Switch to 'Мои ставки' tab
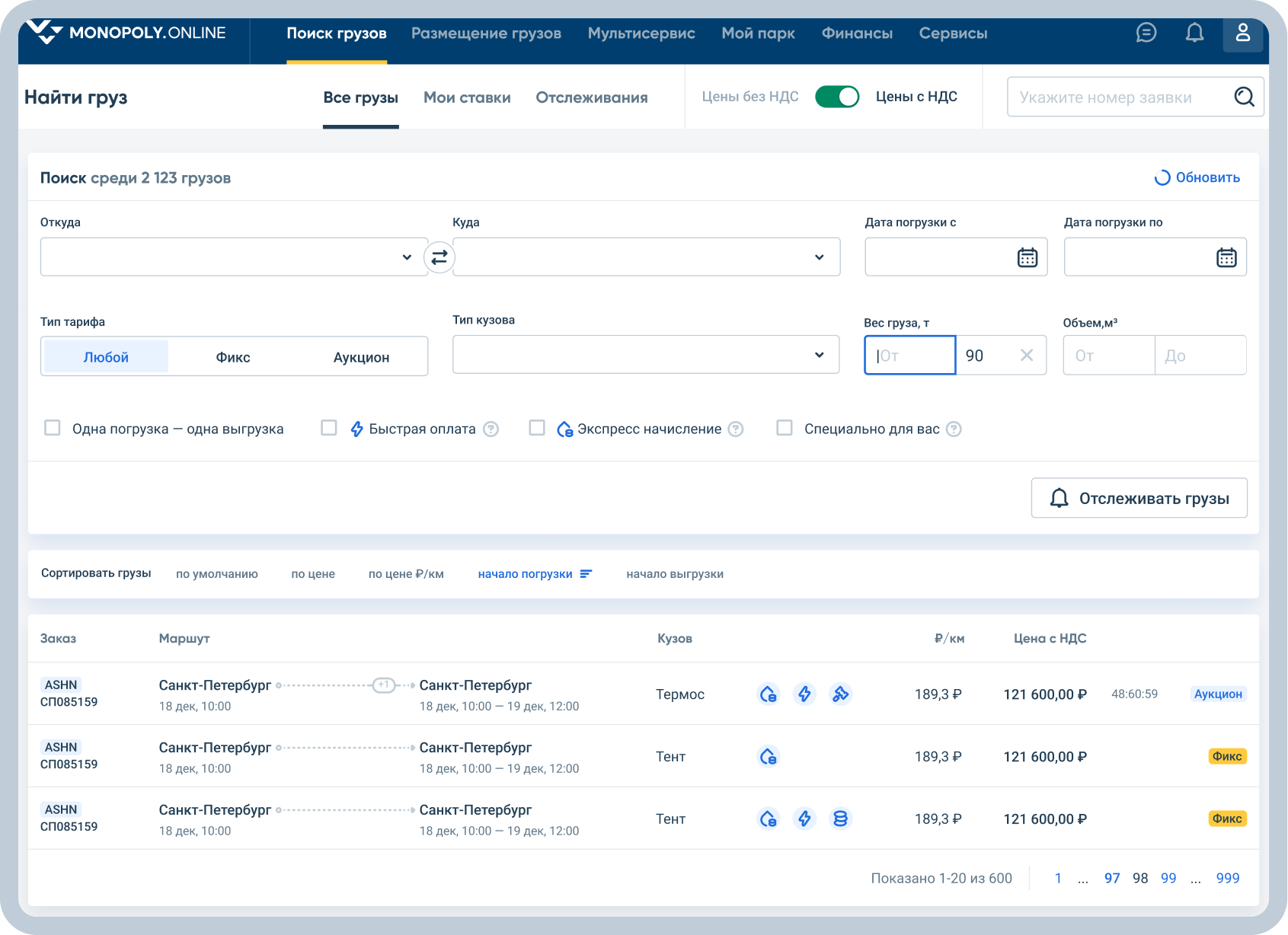This screenshot has width=1288, height=935. pos(466,97)
